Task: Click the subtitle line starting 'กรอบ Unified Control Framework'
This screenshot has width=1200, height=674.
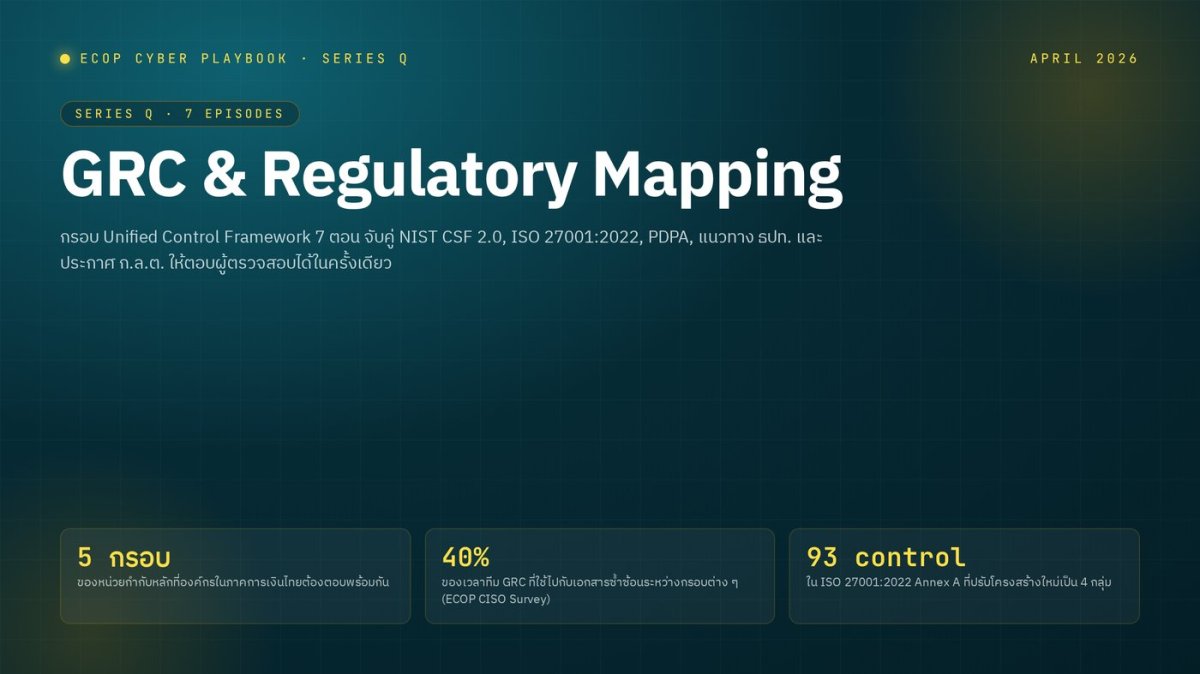Action: pos(441,240)
